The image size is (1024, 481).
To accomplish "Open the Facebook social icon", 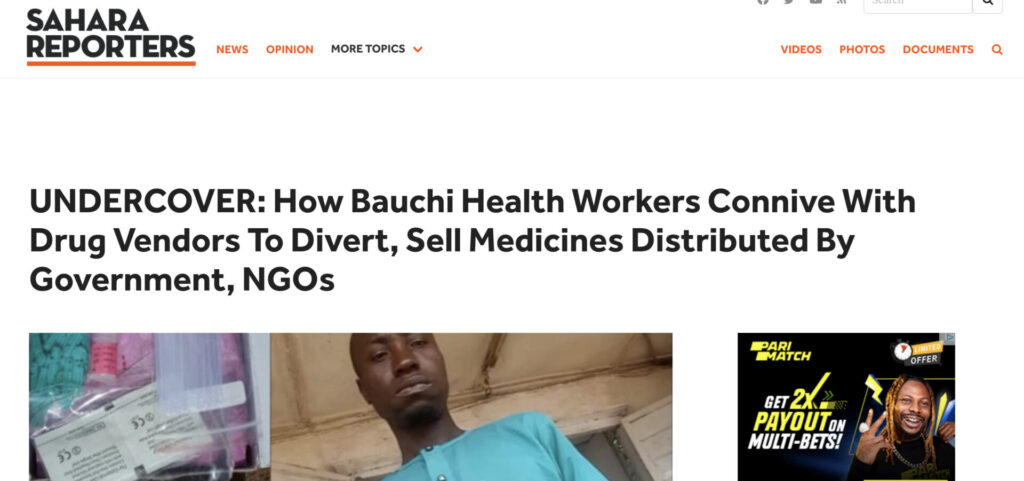I will [x=763, y=1].
